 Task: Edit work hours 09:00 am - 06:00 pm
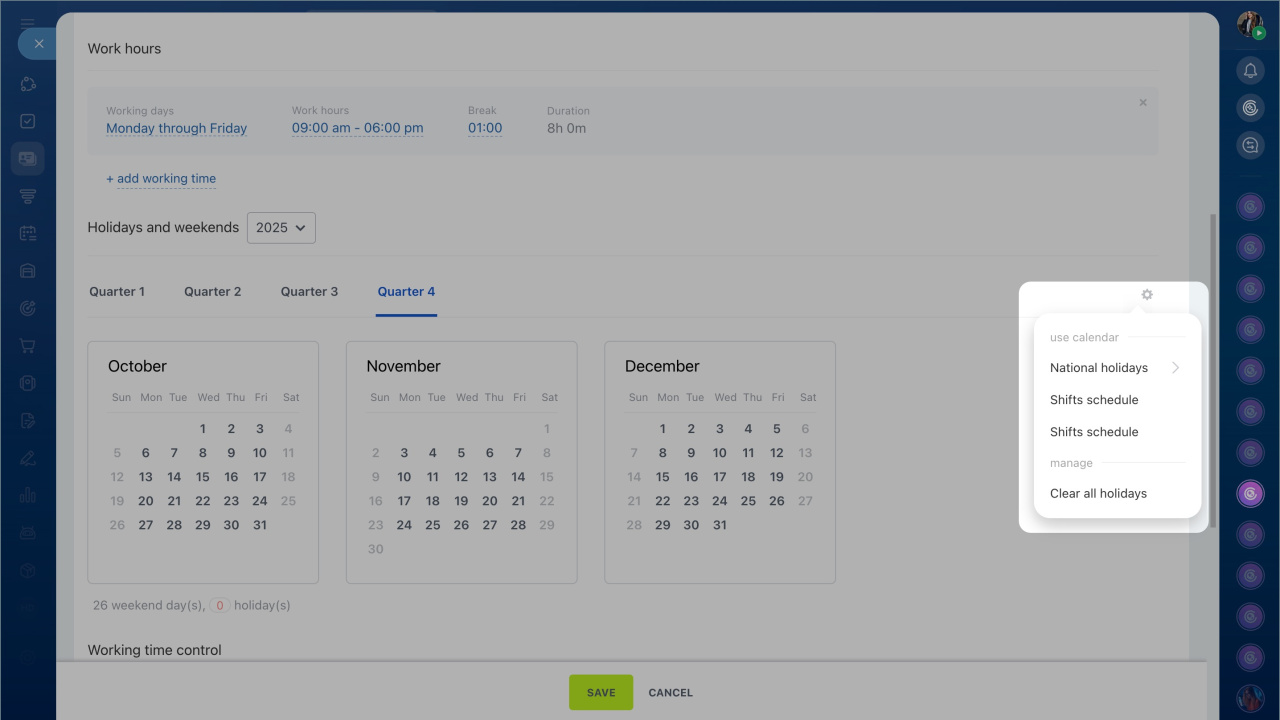357,129
